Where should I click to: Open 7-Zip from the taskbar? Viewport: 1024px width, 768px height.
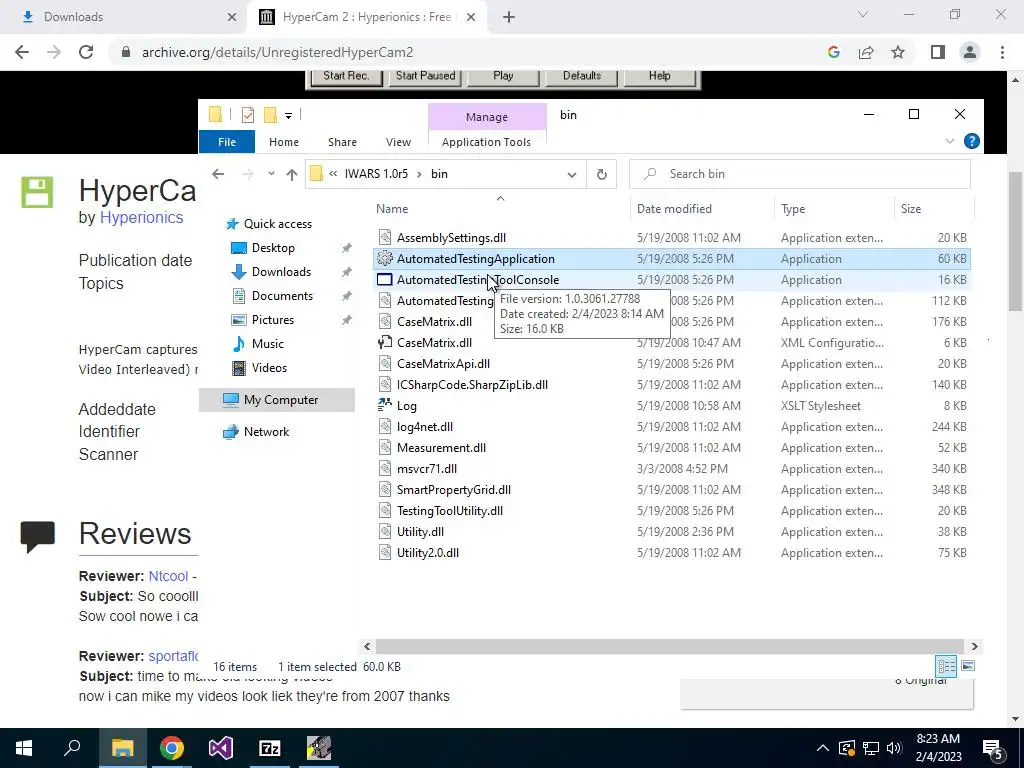[x=270, y=748]
